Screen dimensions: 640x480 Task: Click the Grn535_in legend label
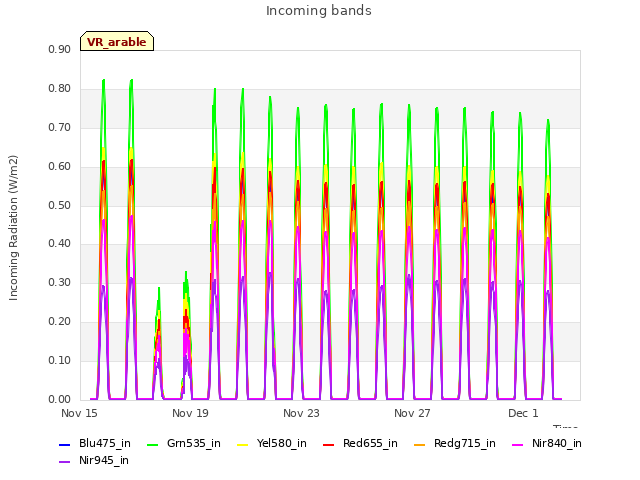coord(194,443)
